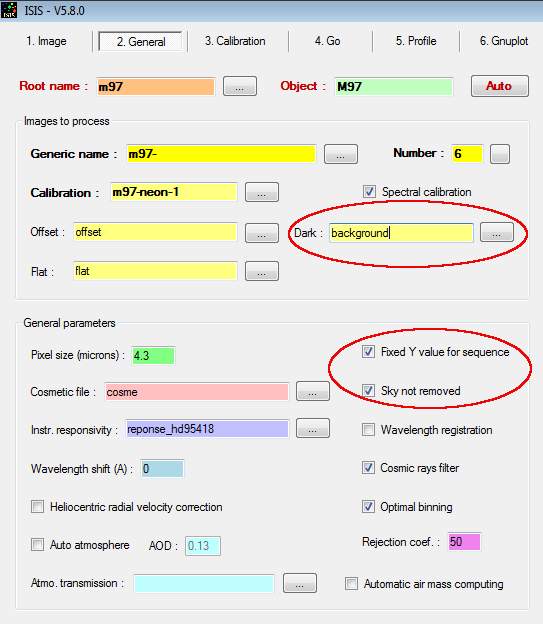
Task: Click browse button next to Offset field
Action: (x=262, y=233)
